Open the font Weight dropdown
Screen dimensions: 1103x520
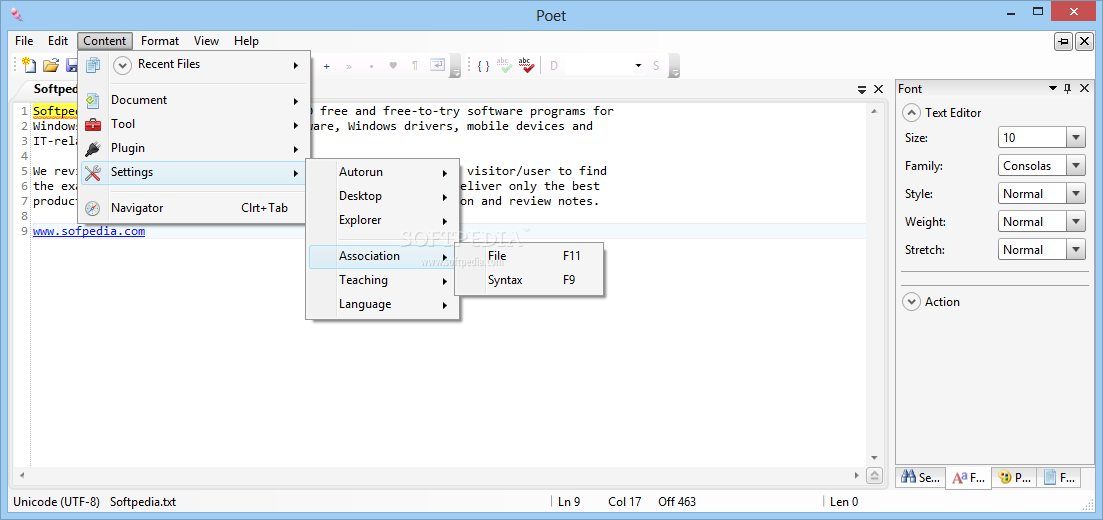click(1076, 222)
